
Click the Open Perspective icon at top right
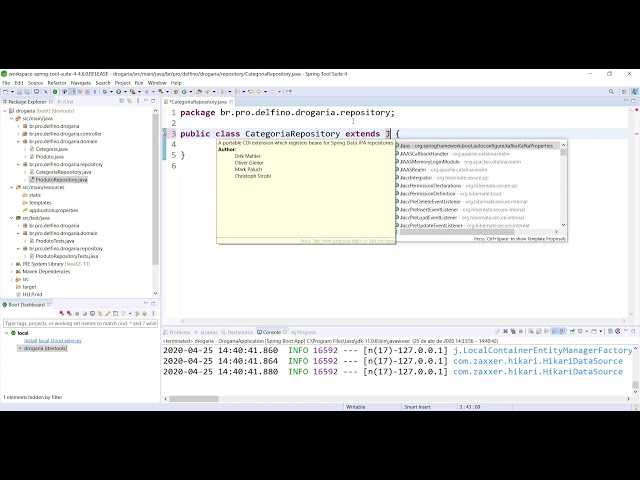(x=624, y=92)
